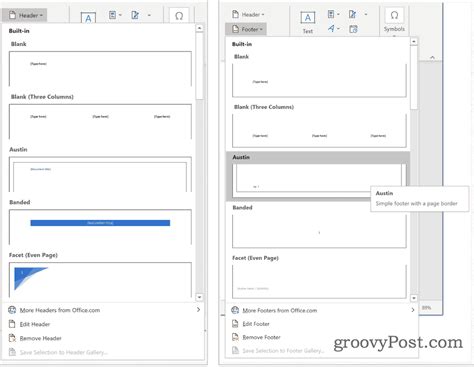Select the Banded header thumbnail
474x367 pixels.
pos(100,227)
